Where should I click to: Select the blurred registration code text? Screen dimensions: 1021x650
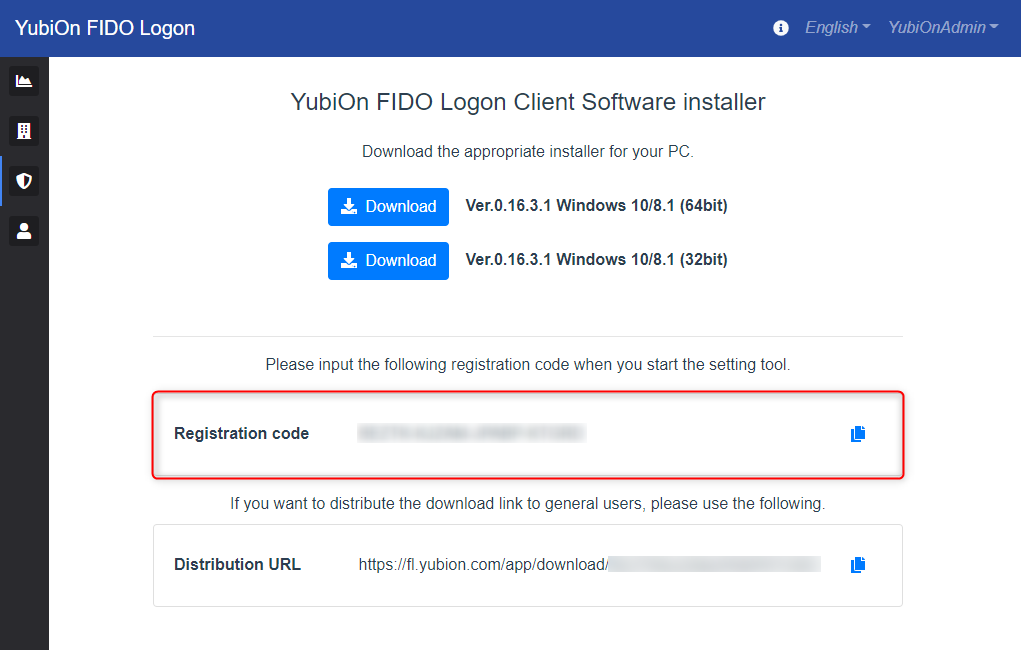471,433
